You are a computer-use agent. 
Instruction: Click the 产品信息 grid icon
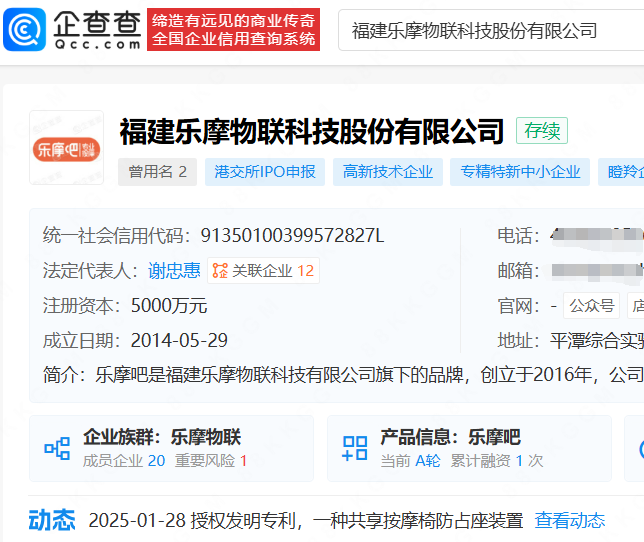coord(355,448)
